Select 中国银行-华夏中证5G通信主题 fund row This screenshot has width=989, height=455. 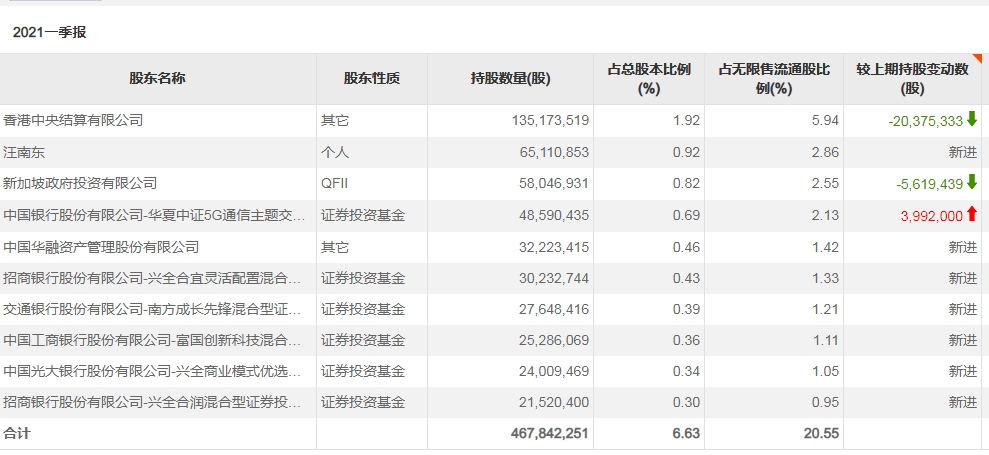[x=155, y=215]
